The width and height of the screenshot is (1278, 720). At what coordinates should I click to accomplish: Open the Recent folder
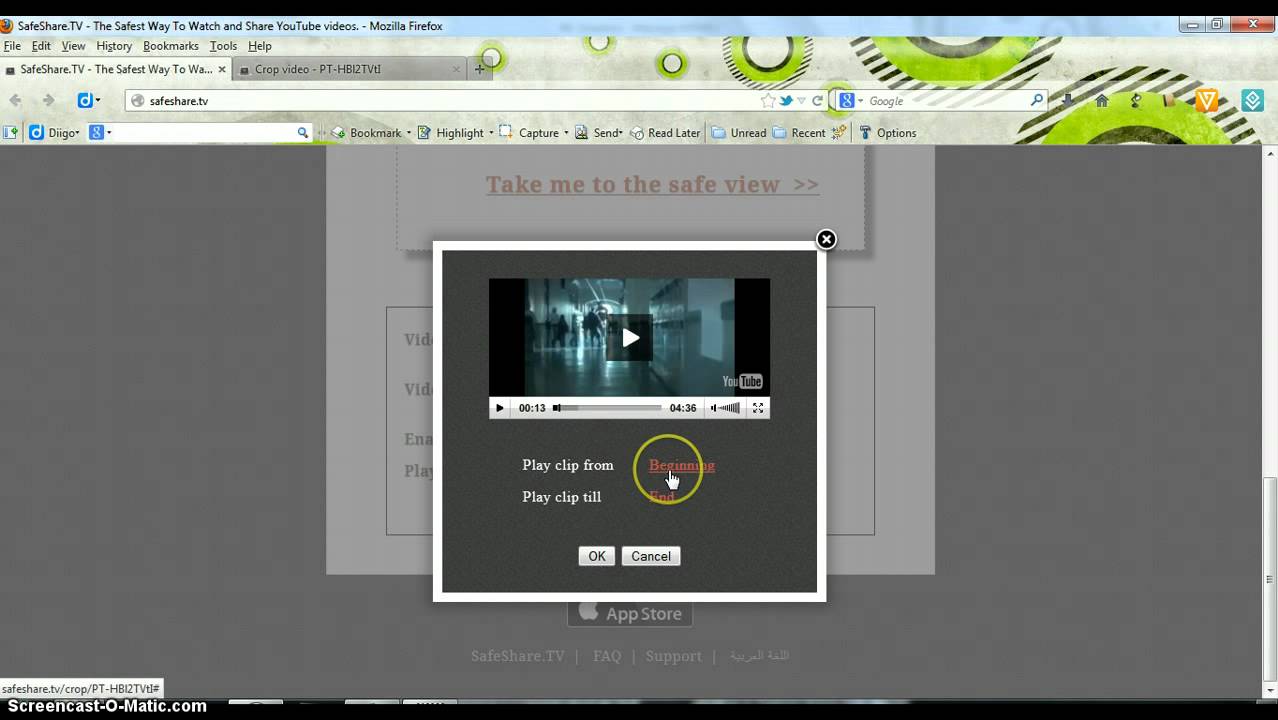coord(799,133)
